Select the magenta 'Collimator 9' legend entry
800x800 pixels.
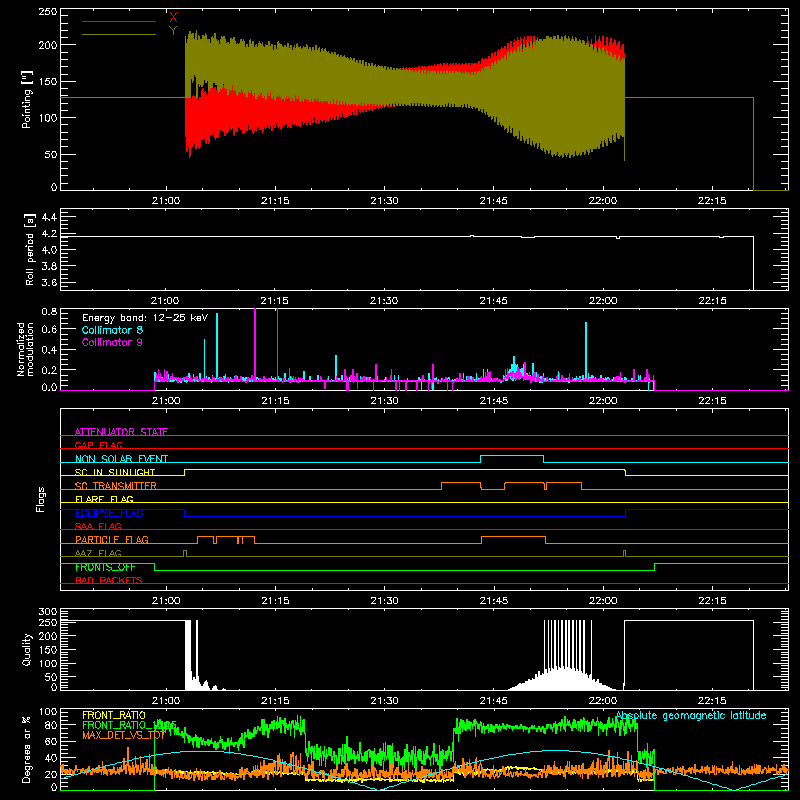112,342
